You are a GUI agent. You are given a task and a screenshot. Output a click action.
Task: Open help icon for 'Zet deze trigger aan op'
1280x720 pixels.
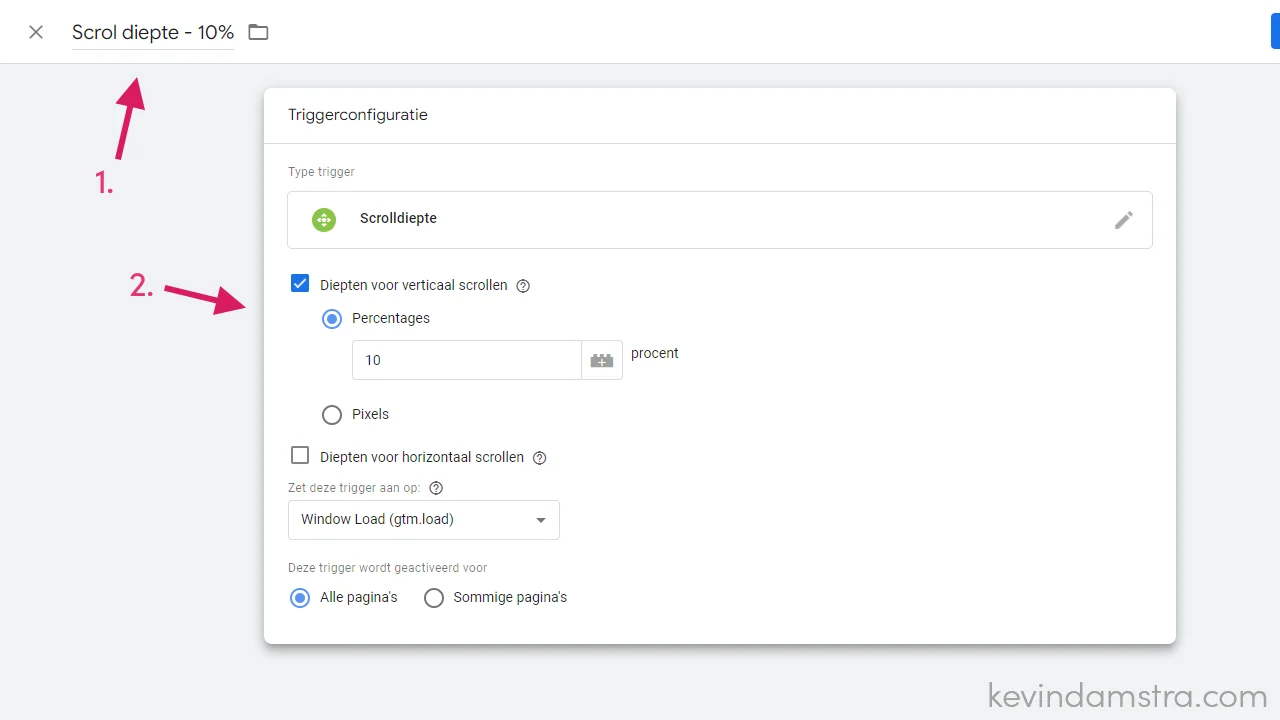[436, 488]
